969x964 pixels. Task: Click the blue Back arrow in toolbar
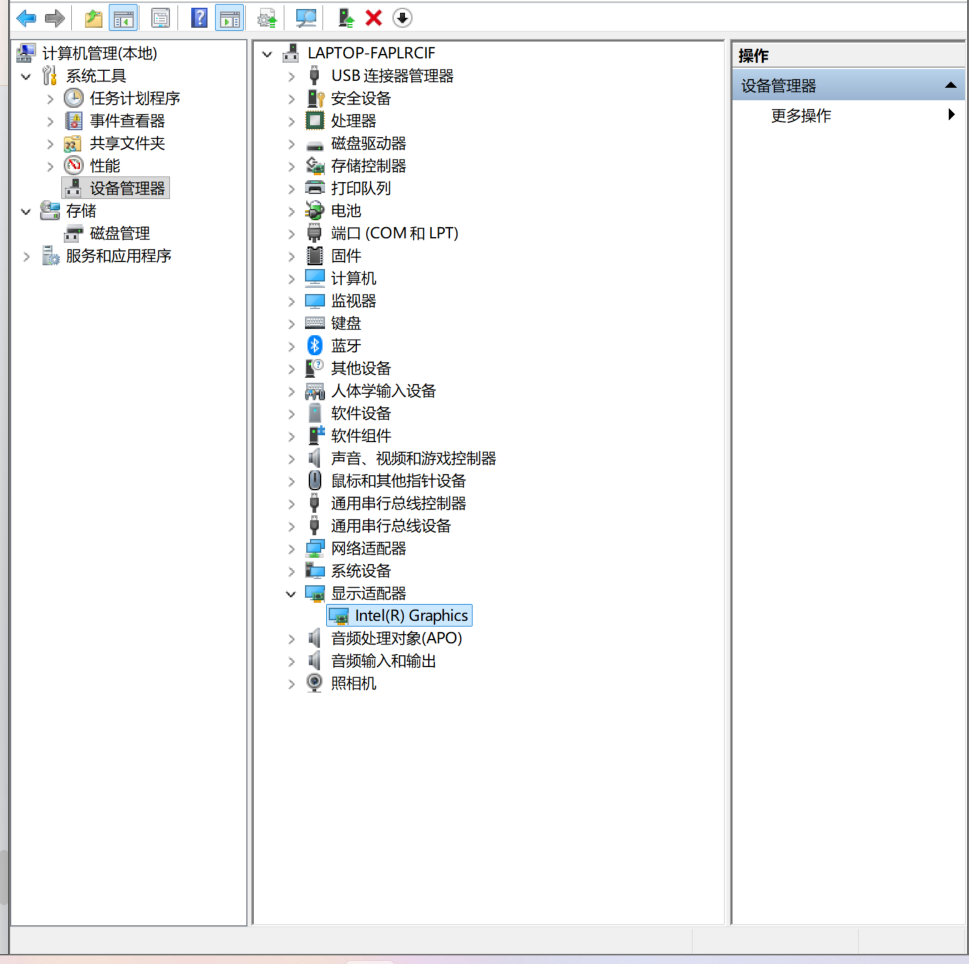tap(26, 18)
